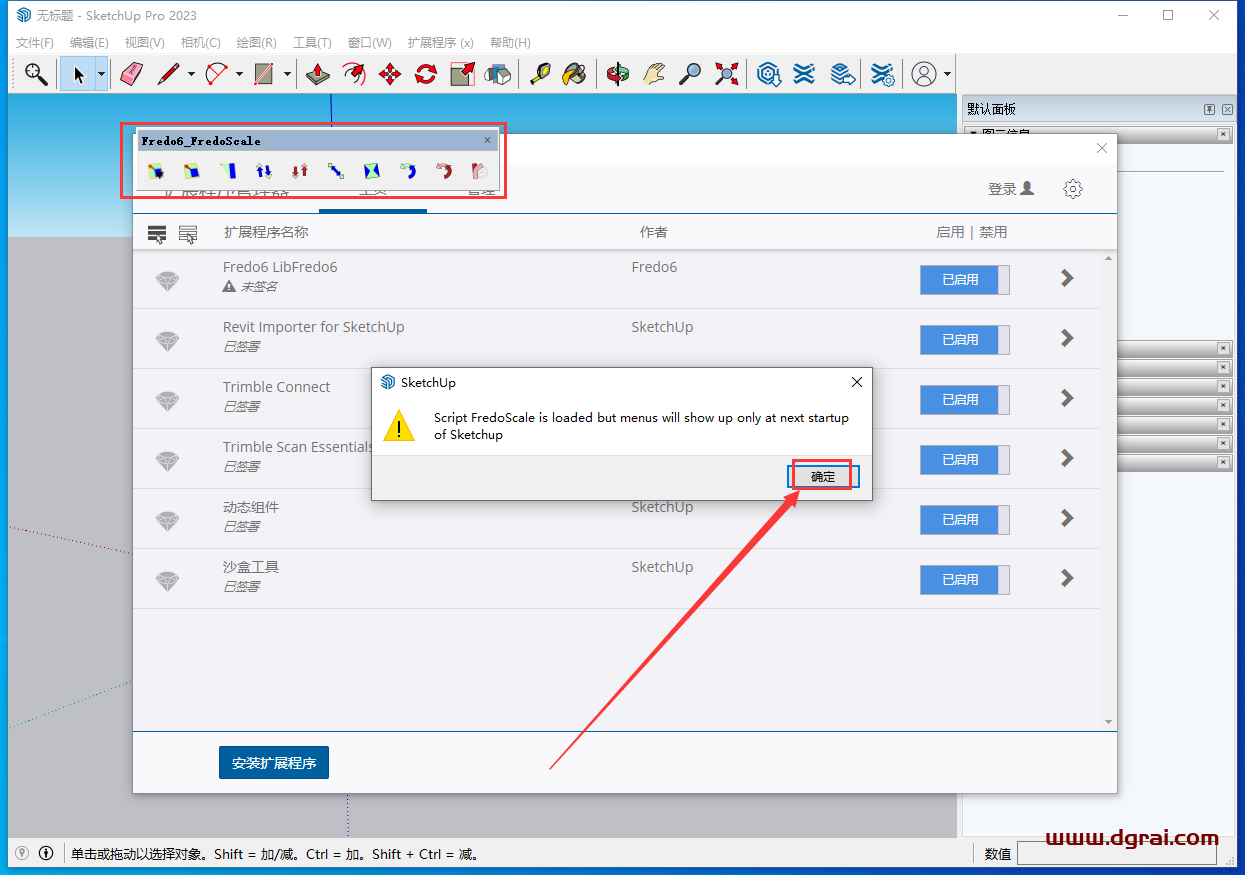Click the search magnifier at toolbar start
1245x875 pixels.
click(36, 74)
